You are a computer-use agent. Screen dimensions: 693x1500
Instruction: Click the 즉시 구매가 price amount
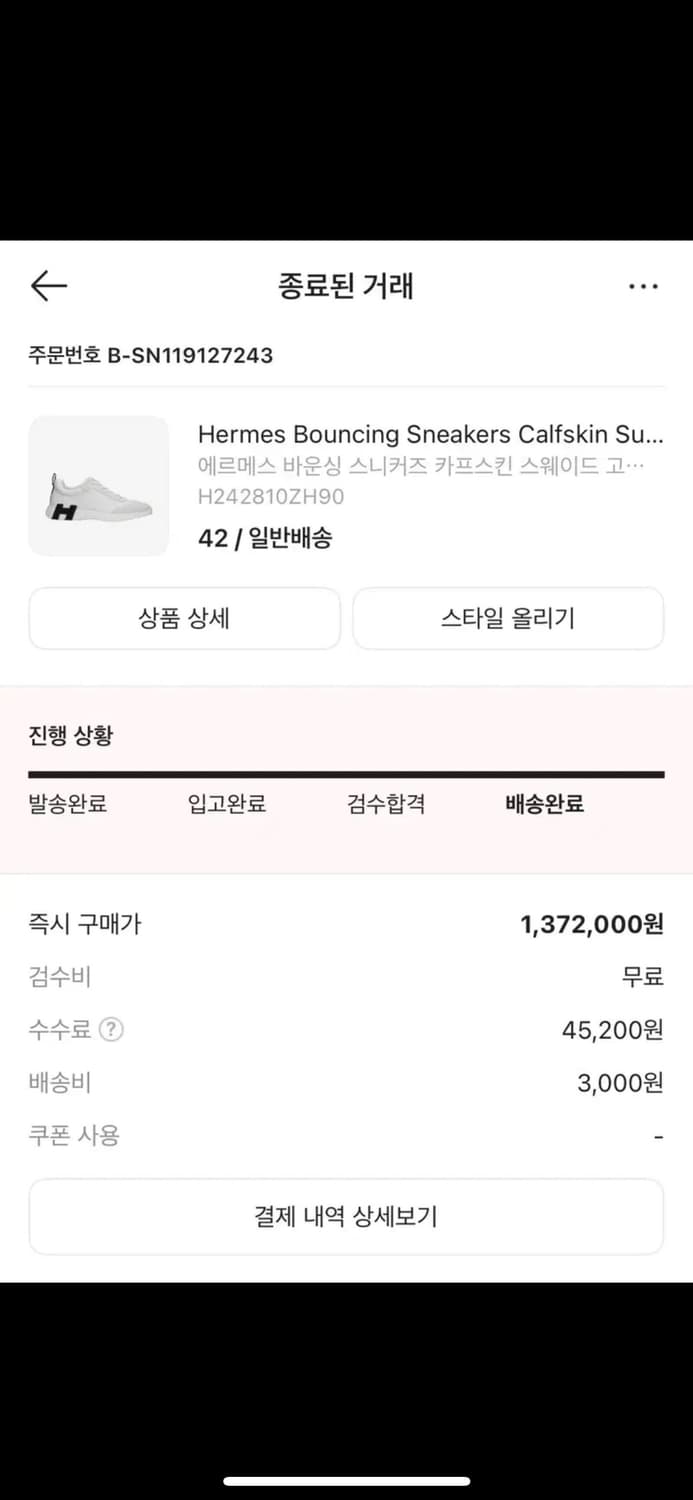coord(592,924)
